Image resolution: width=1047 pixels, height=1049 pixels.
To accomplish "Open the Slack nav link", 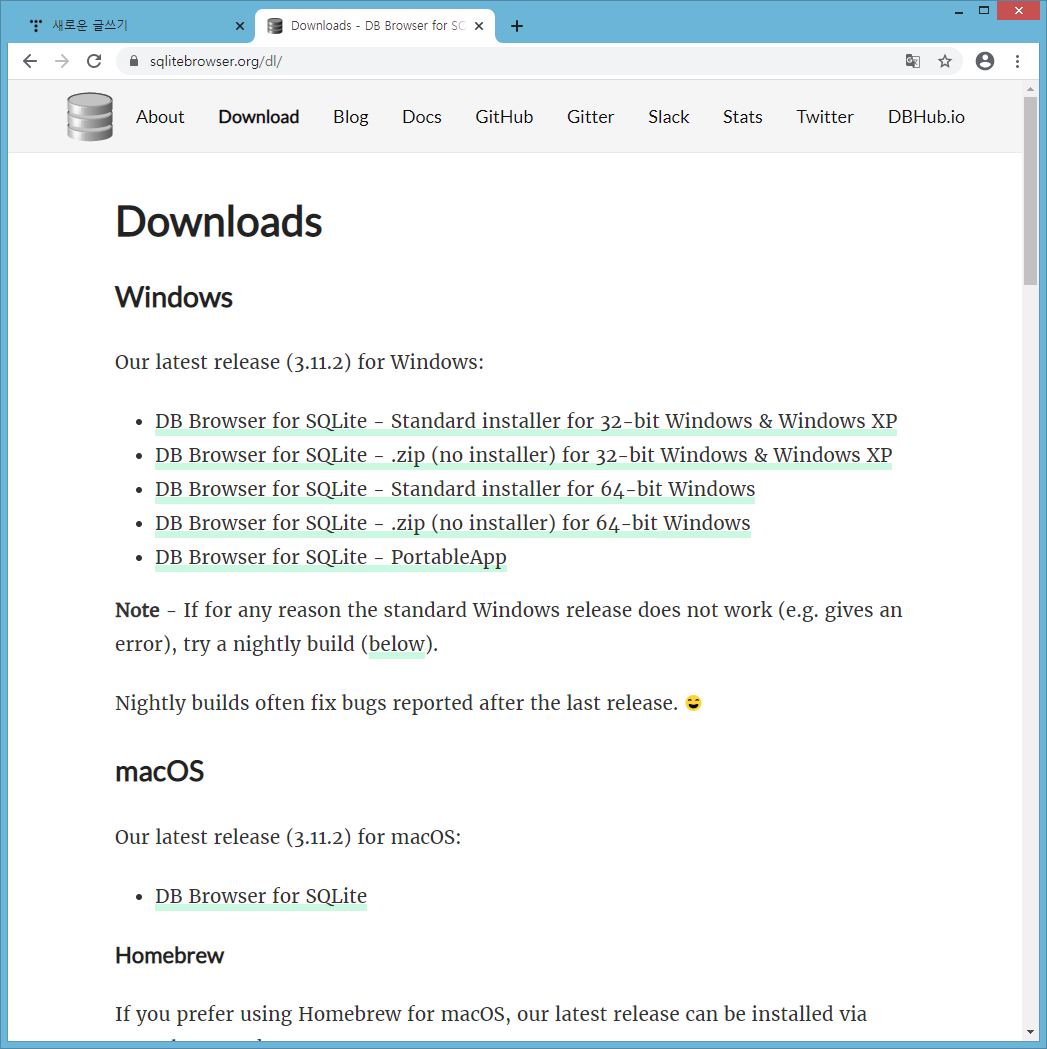I will point(668,117).
